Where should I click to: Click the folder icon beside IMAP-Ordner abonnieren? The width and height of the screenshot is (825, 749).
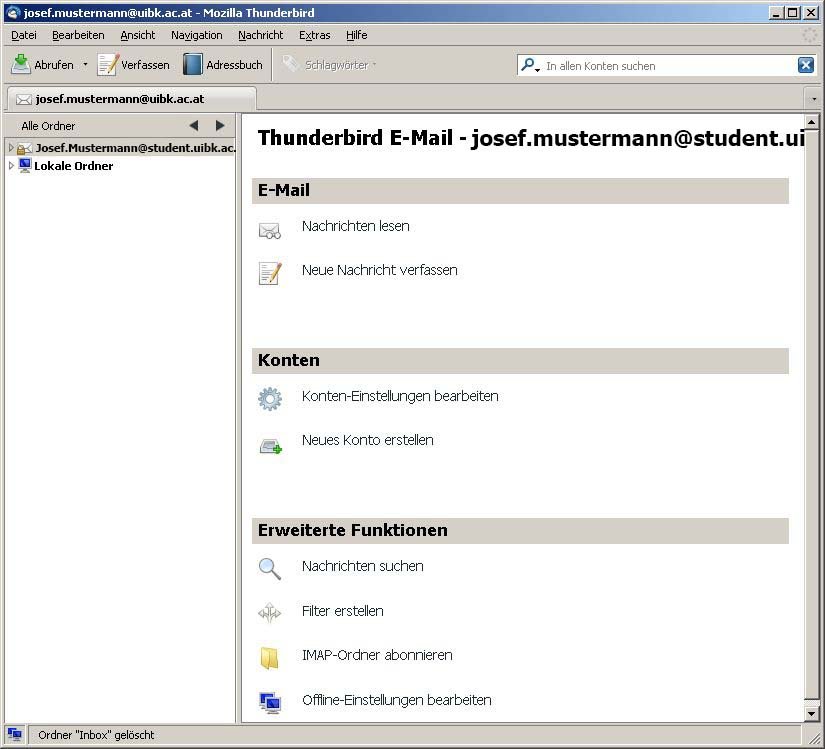click(x=269, y=656)
